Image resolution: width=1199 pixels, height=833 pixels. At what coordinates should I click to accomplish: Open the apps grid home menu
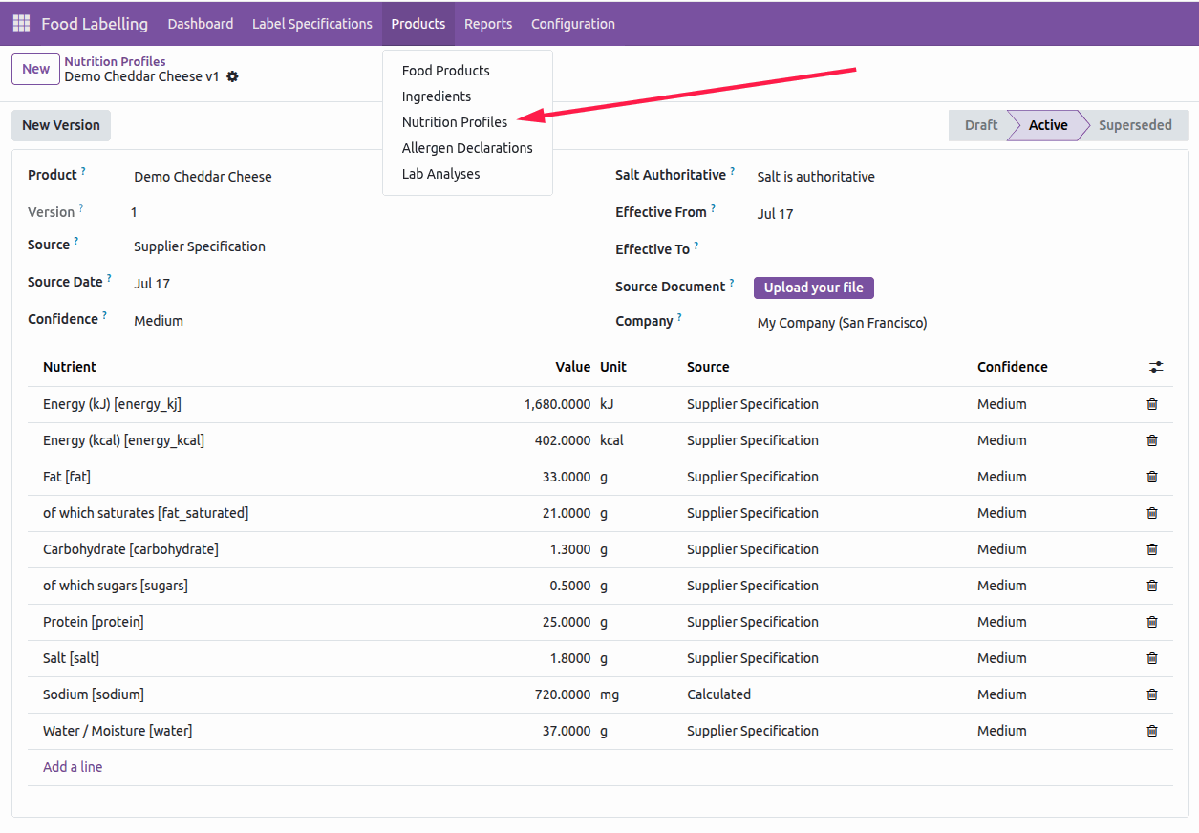pyautogui.click(x=21, y=24)
